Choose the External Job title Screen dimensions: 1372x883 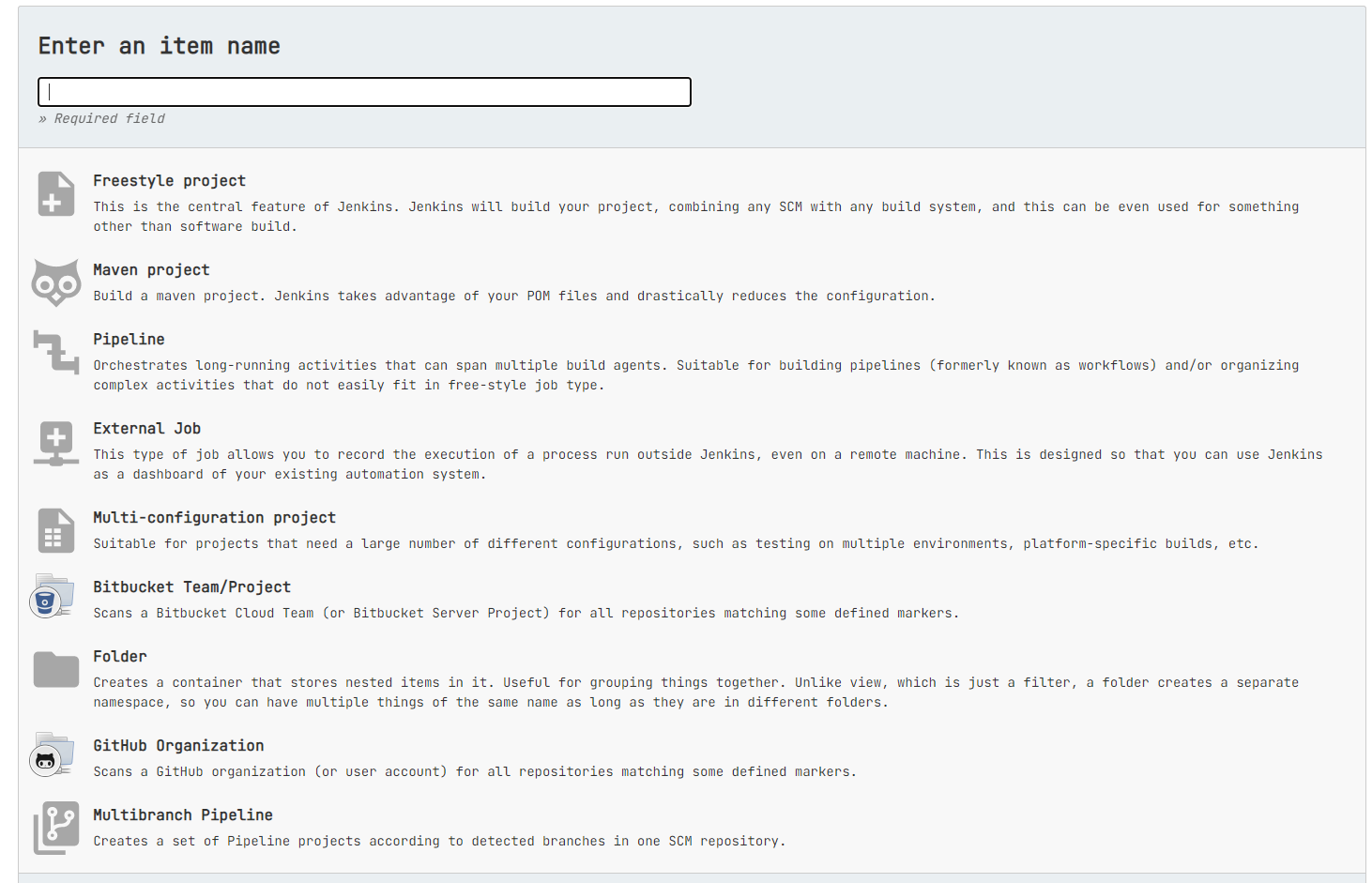(x=146, y=429)
